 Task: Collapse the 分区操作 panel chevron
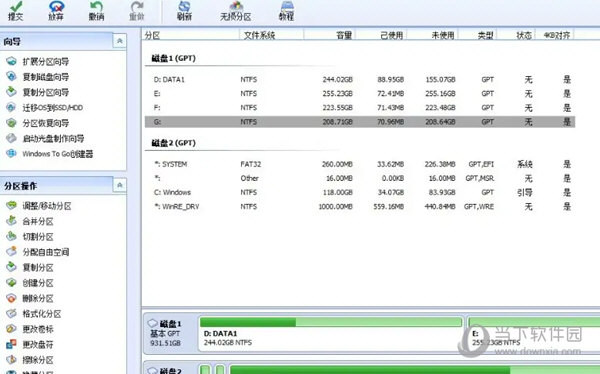coord(119,185)
